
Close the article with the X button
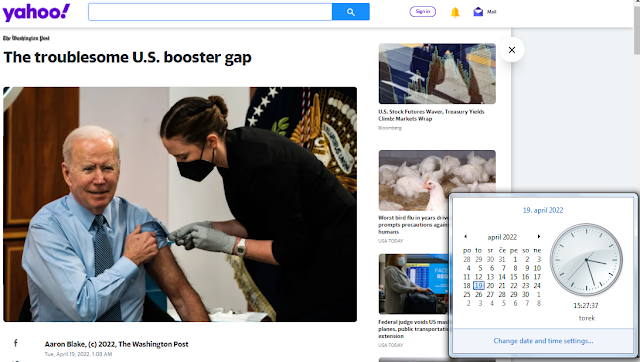(x=511, y=50)
